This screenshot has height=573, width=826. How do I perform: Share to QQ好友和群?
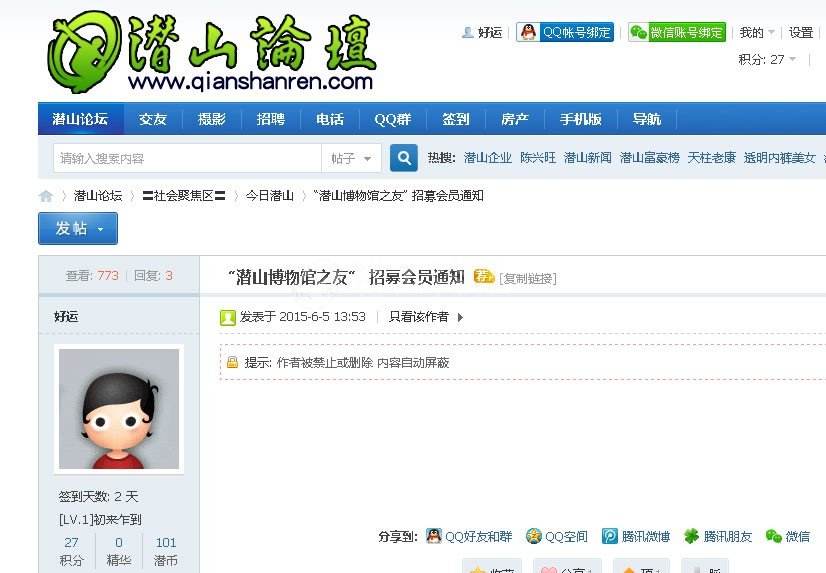(469, 537)
